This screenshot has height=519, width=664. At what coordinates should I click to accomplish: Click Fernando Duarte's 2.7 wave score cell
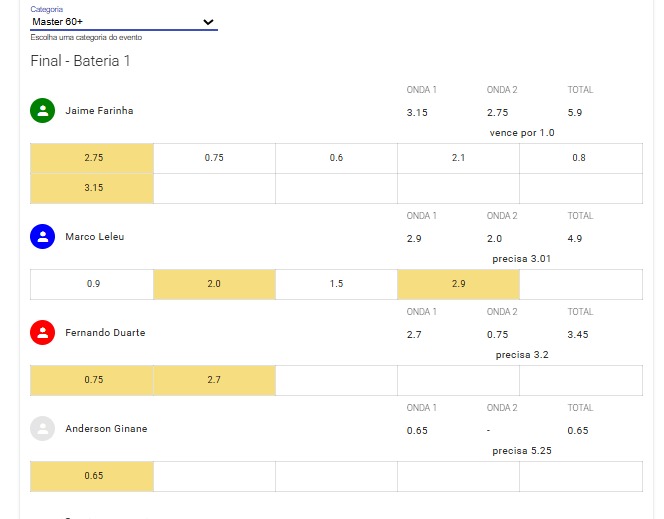tap(214, 380)
